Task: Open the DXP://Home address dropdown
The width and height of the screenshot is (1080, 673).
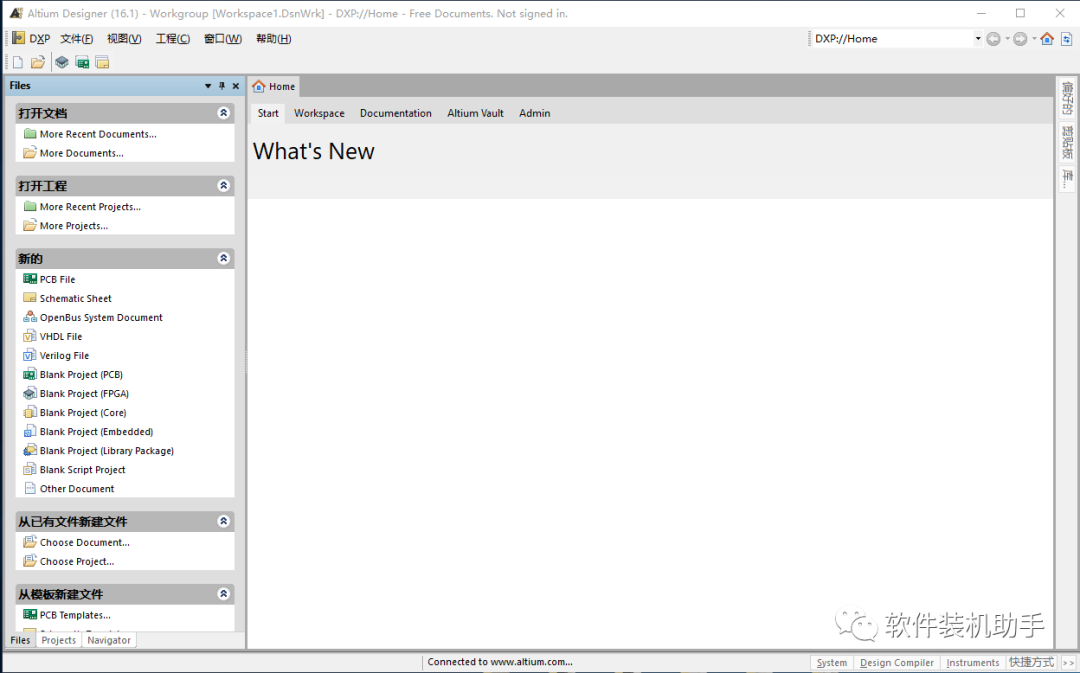Action: pyautogui.click(x=977, y=39)
